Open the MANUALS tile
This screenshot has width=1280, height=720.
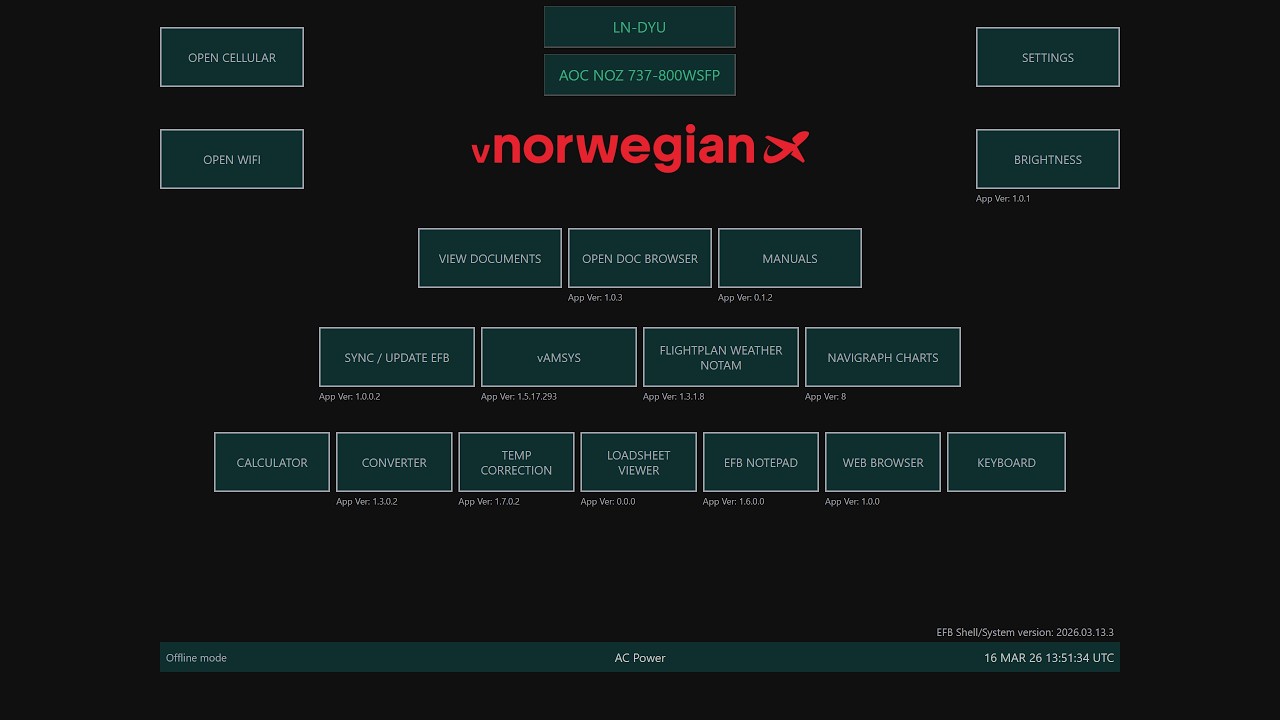point(790,258)
